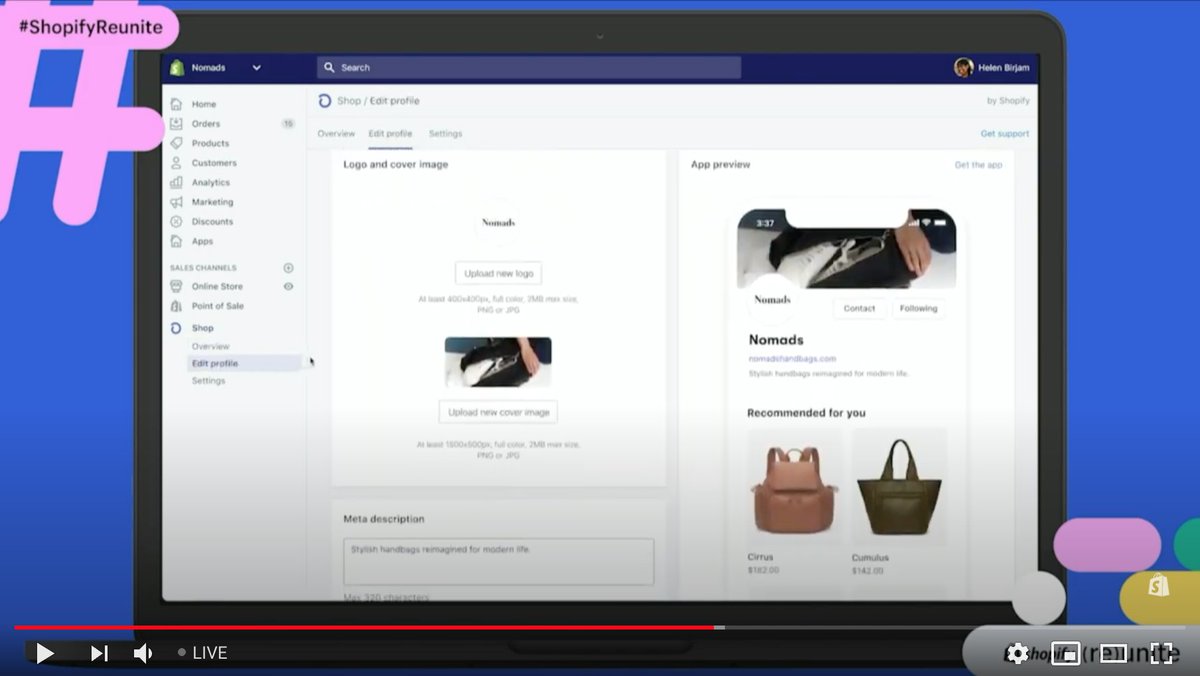Open Apps in the sidebar

(202, 241)
